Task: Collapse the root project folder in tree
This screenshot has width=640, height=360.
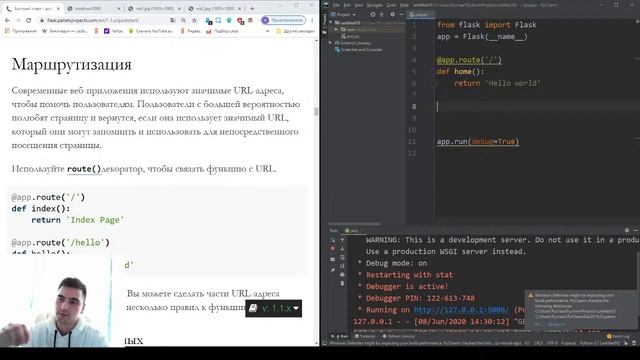Action: [x=331, y=23]
